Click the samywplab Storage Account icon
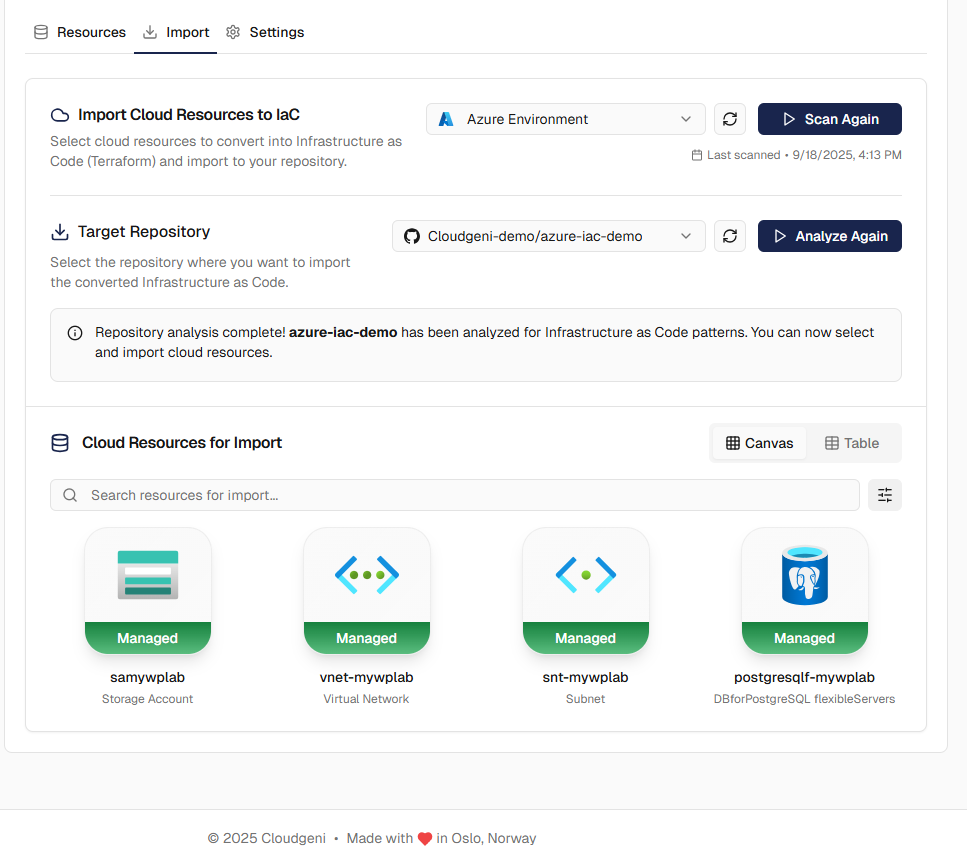Image resolution: width=967 pixels, height=859 pixels. 148,575
